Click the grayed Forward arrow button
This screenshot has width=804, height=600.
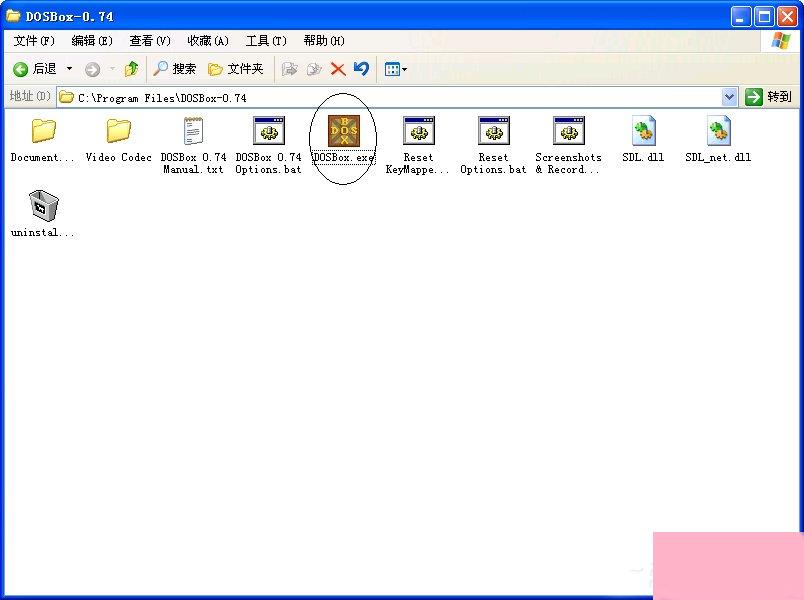click(x=93, y=69)
